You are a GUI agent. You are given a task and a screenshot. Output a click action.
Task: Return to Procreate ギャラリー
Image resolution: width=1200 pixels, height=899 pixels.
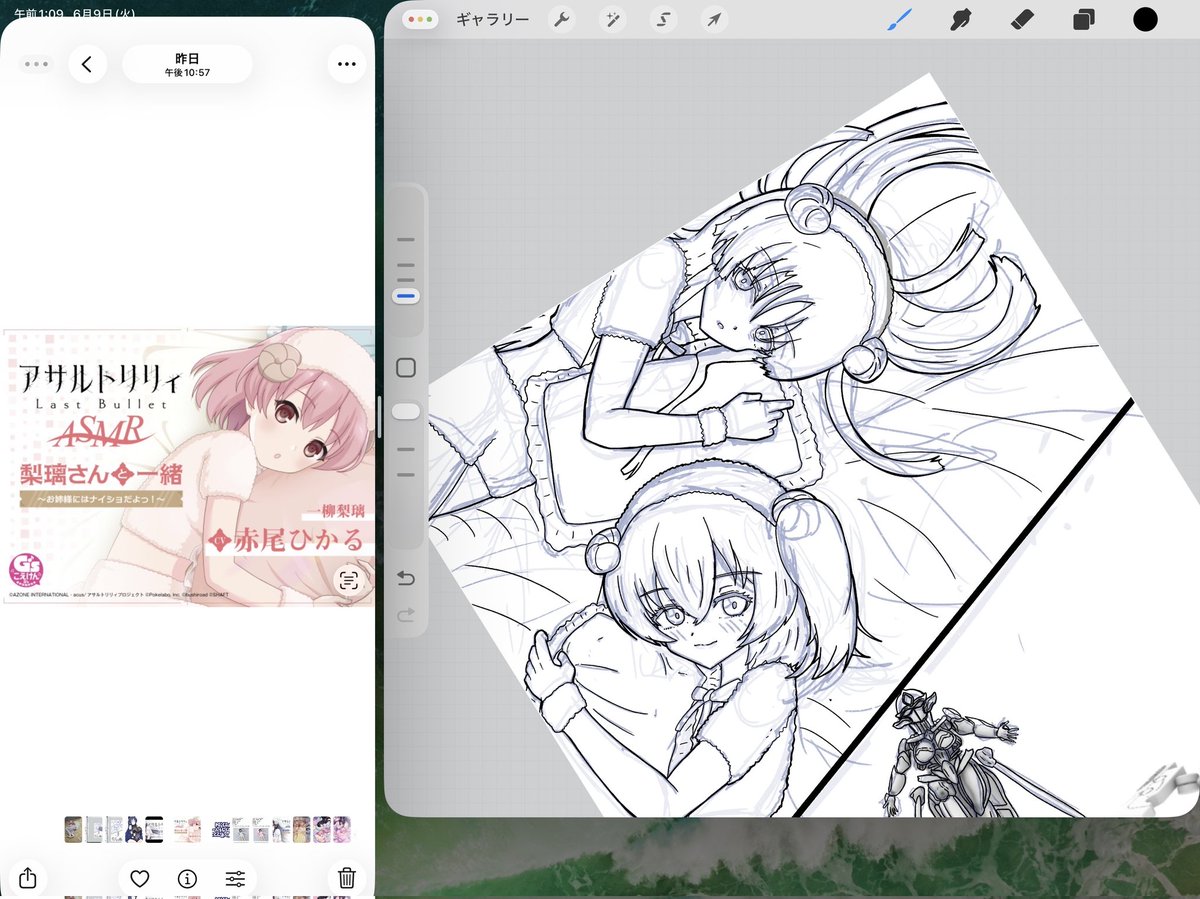492,20
